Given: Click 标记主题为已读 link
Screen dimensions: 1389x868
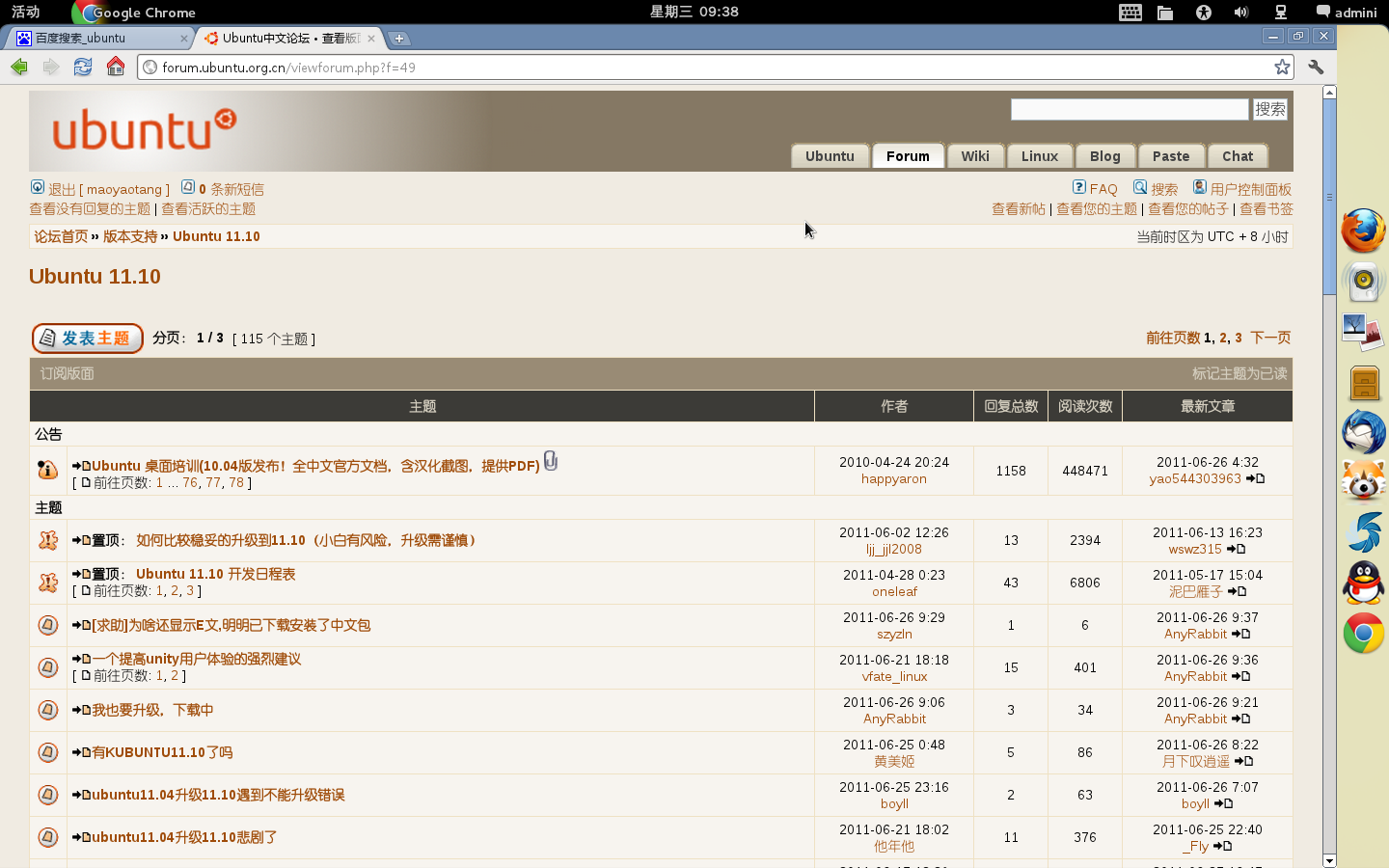Looking at the screenshot, I should pyautogui.click(x=1239, y=373).
